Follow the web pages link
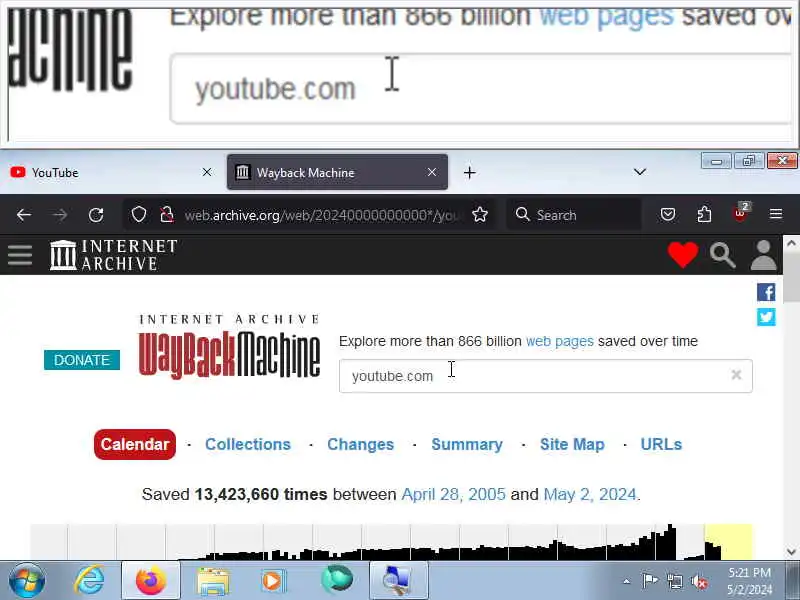 (560, 341)
